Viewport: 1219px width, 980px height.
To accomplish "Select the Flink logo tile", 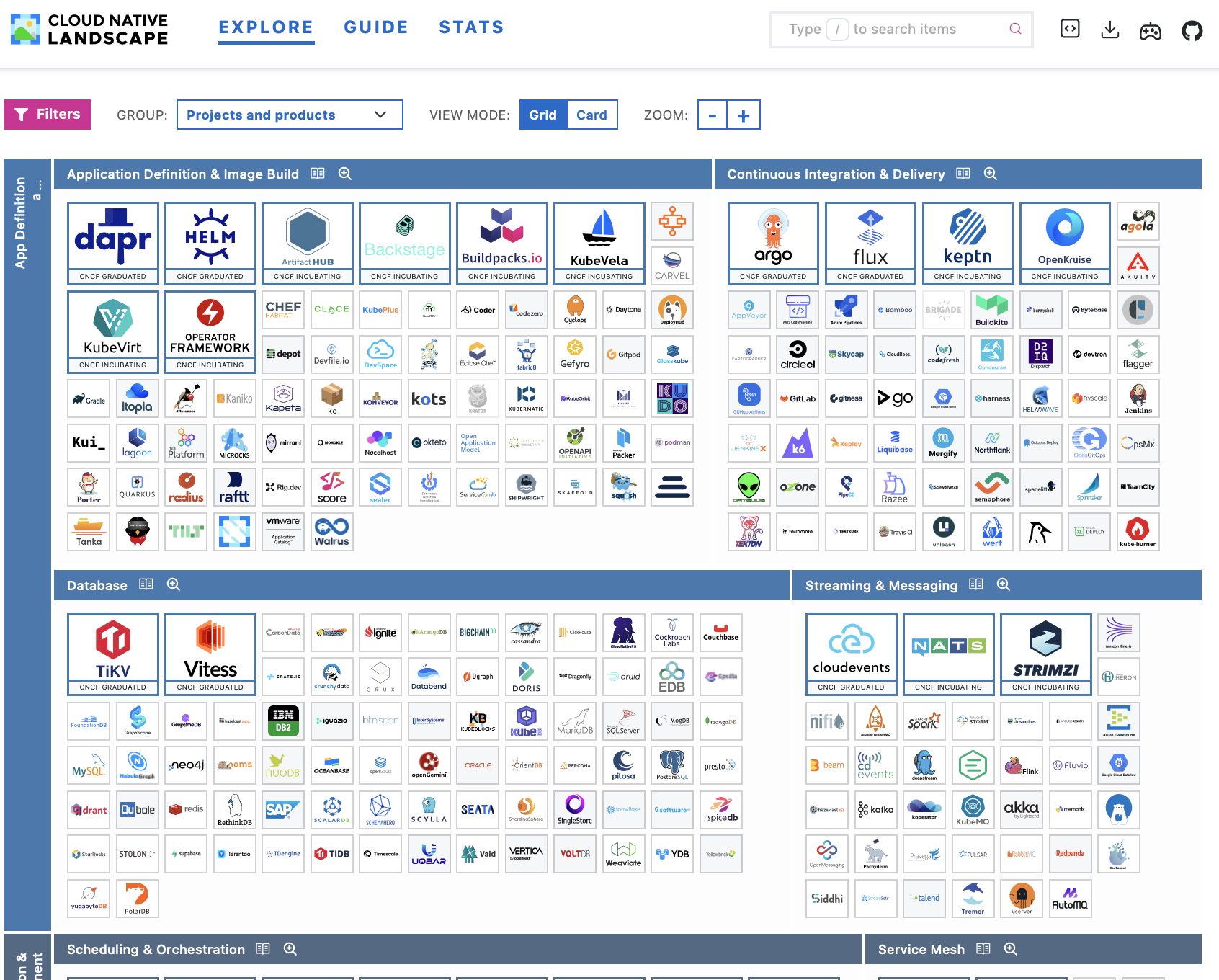I will coord(1022,765).
